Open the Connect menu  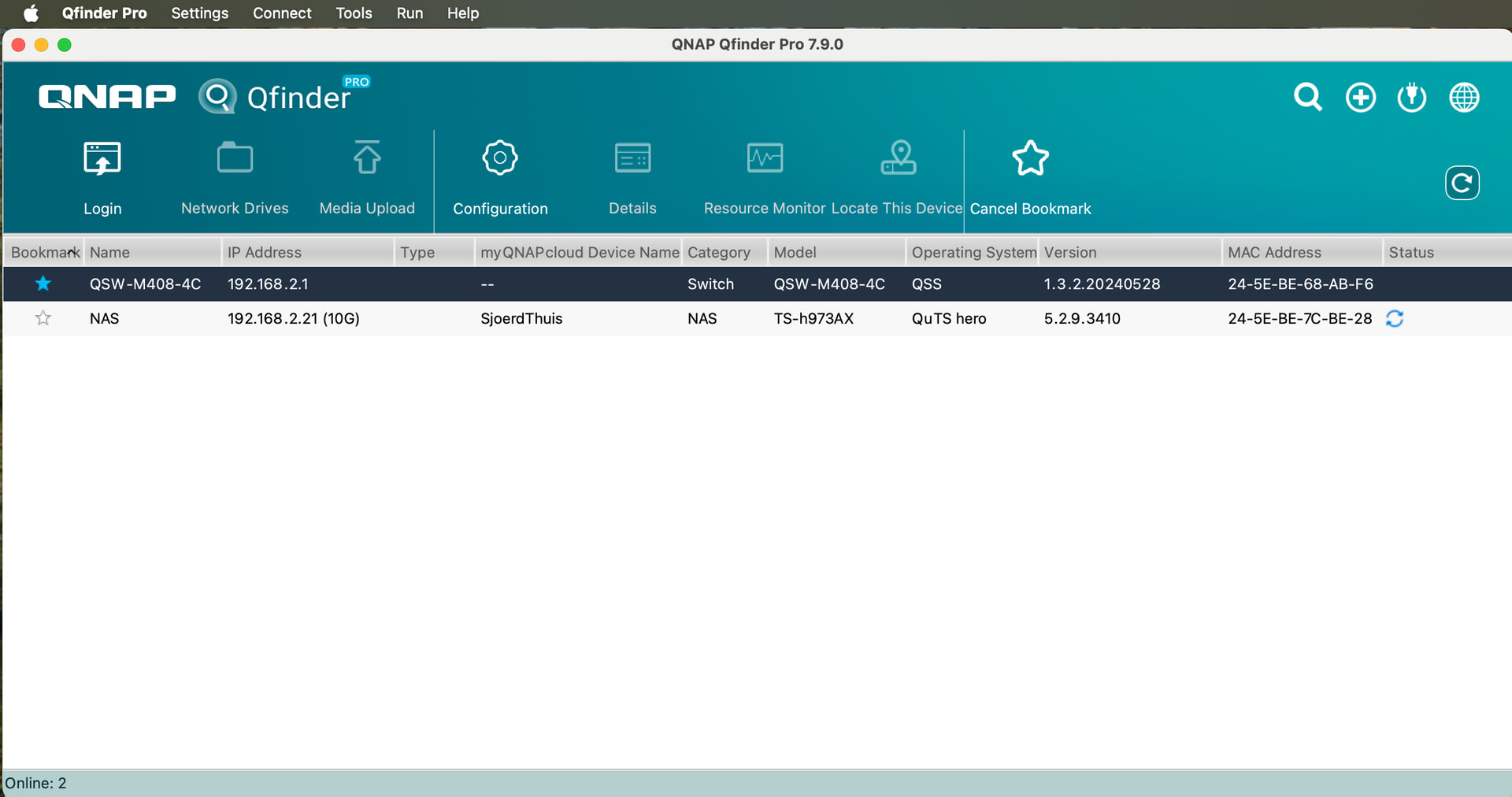point(282,13)
